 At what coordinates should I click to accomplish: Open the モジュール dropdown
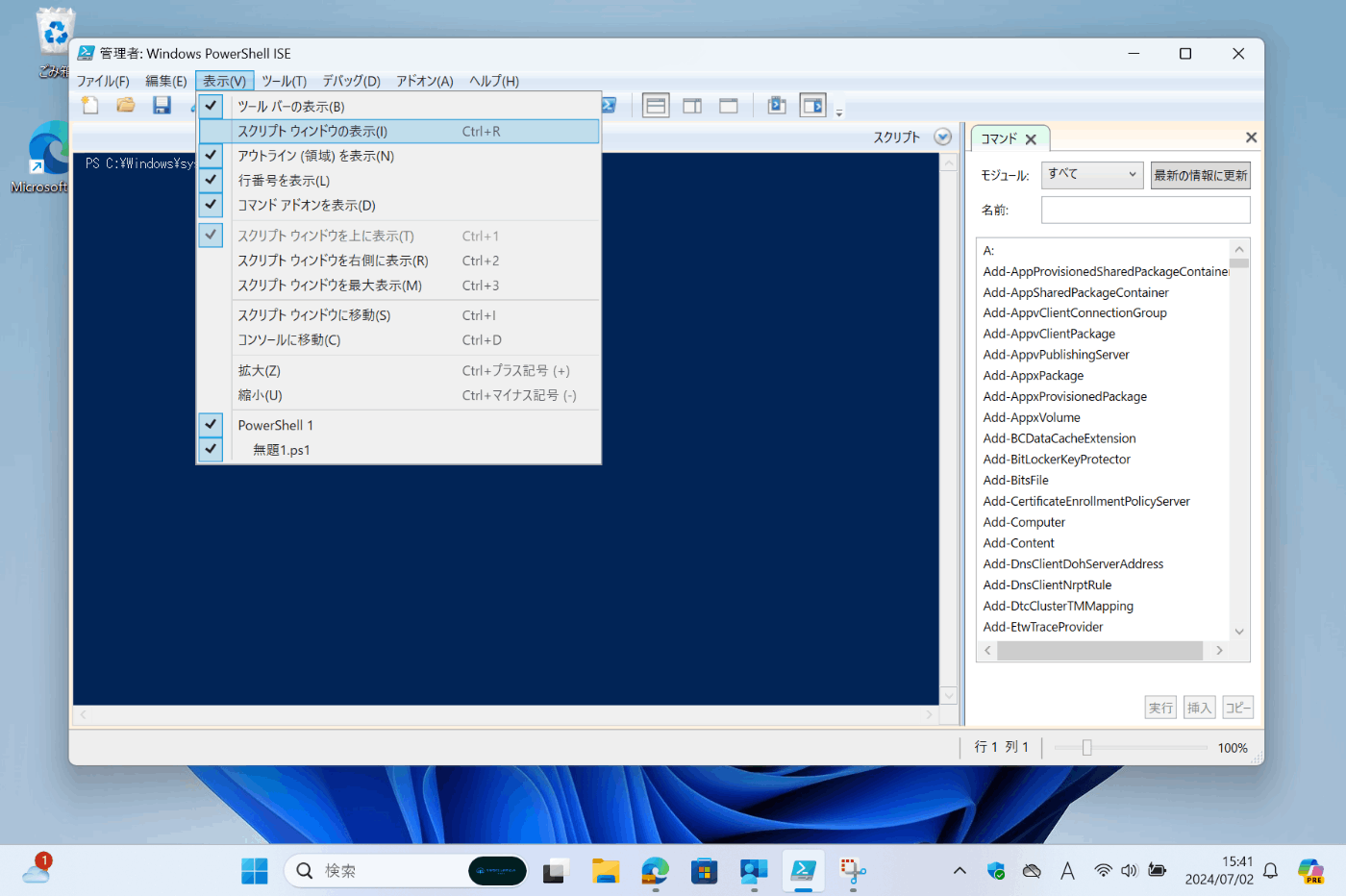[x=1091, y=174]
